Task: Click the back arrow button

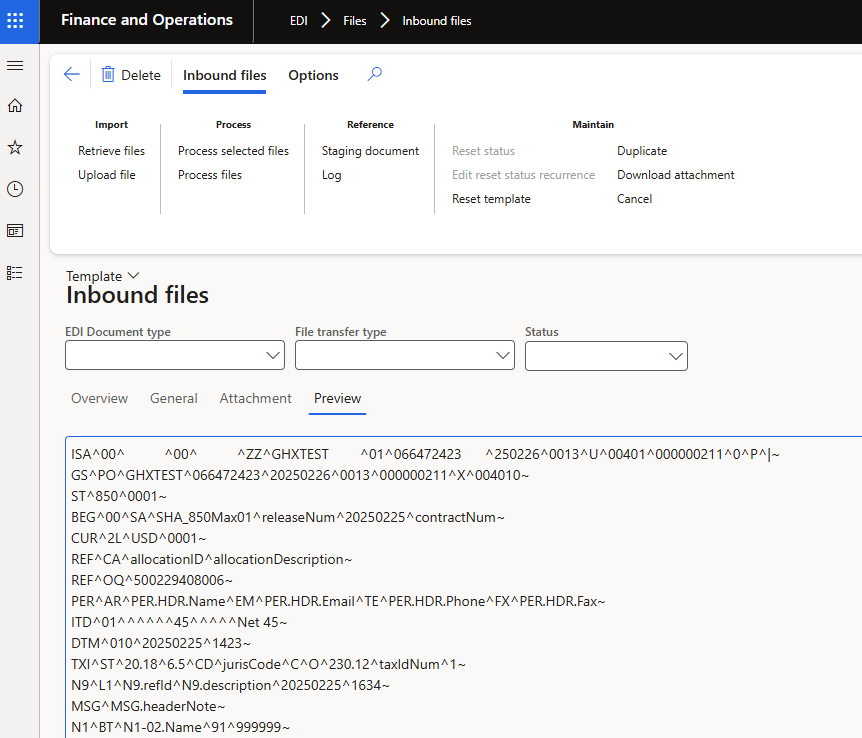Action: click(x=71, y=75)
